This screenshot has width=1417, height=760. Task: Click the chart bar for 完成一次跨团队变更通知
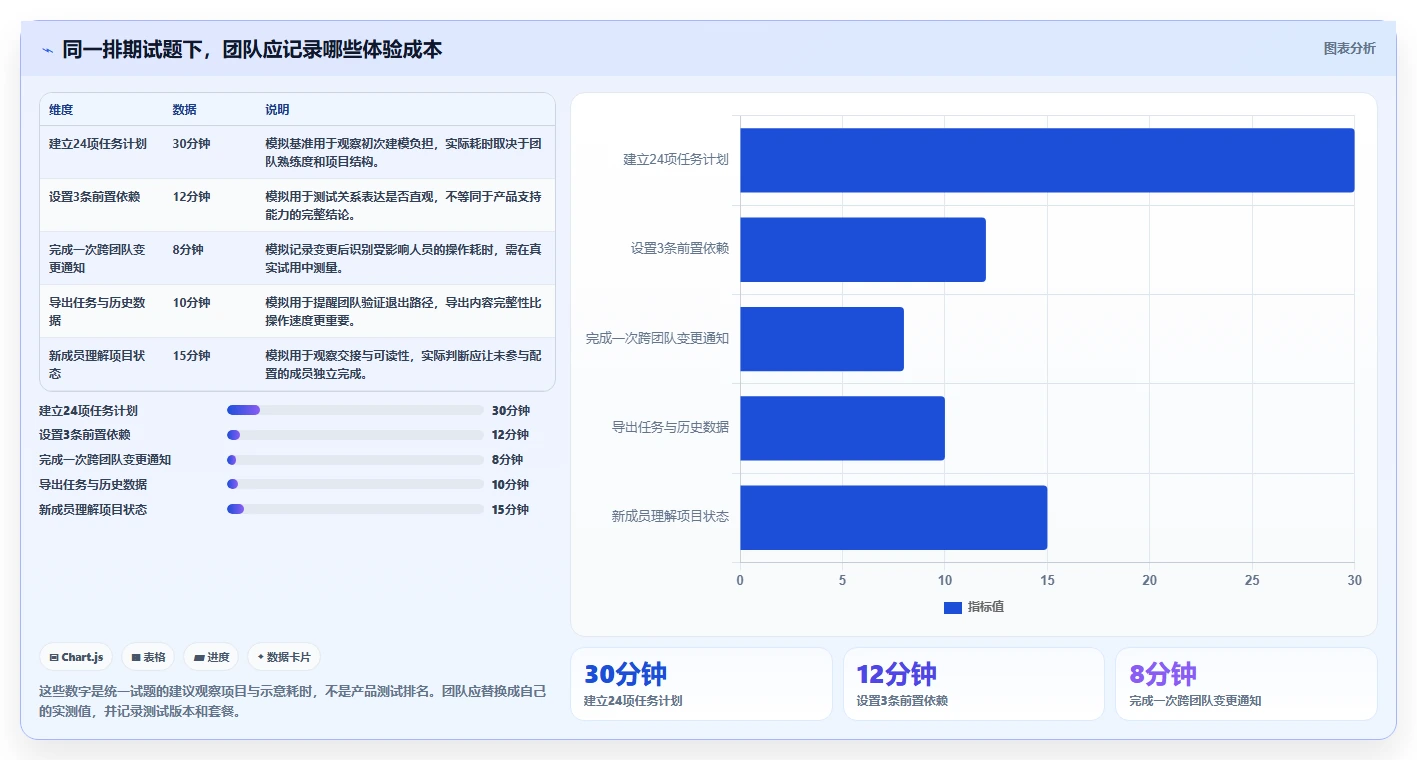click(x=822, y=339)
